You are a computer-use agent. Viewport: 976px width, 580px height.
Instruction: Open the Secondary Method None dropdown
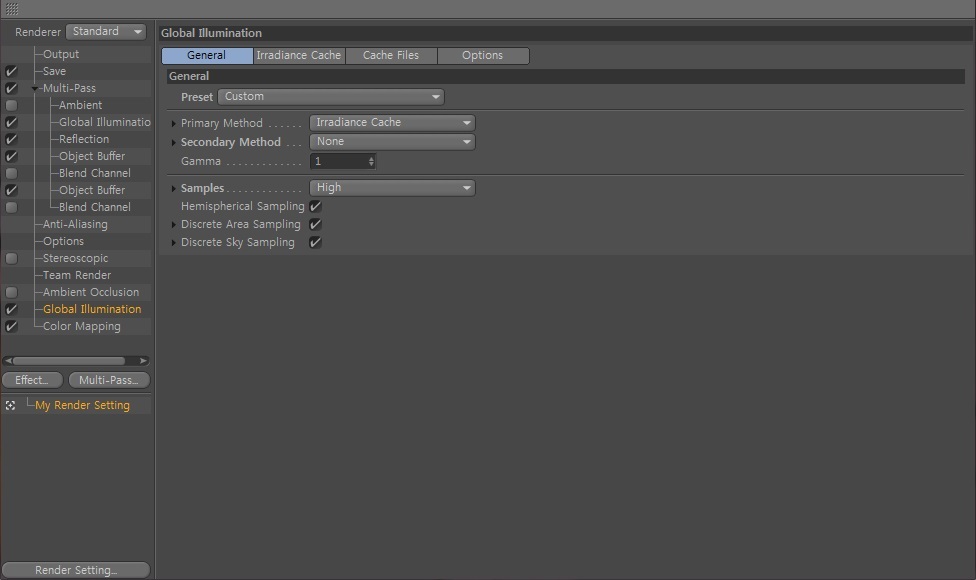click(392, 142)
